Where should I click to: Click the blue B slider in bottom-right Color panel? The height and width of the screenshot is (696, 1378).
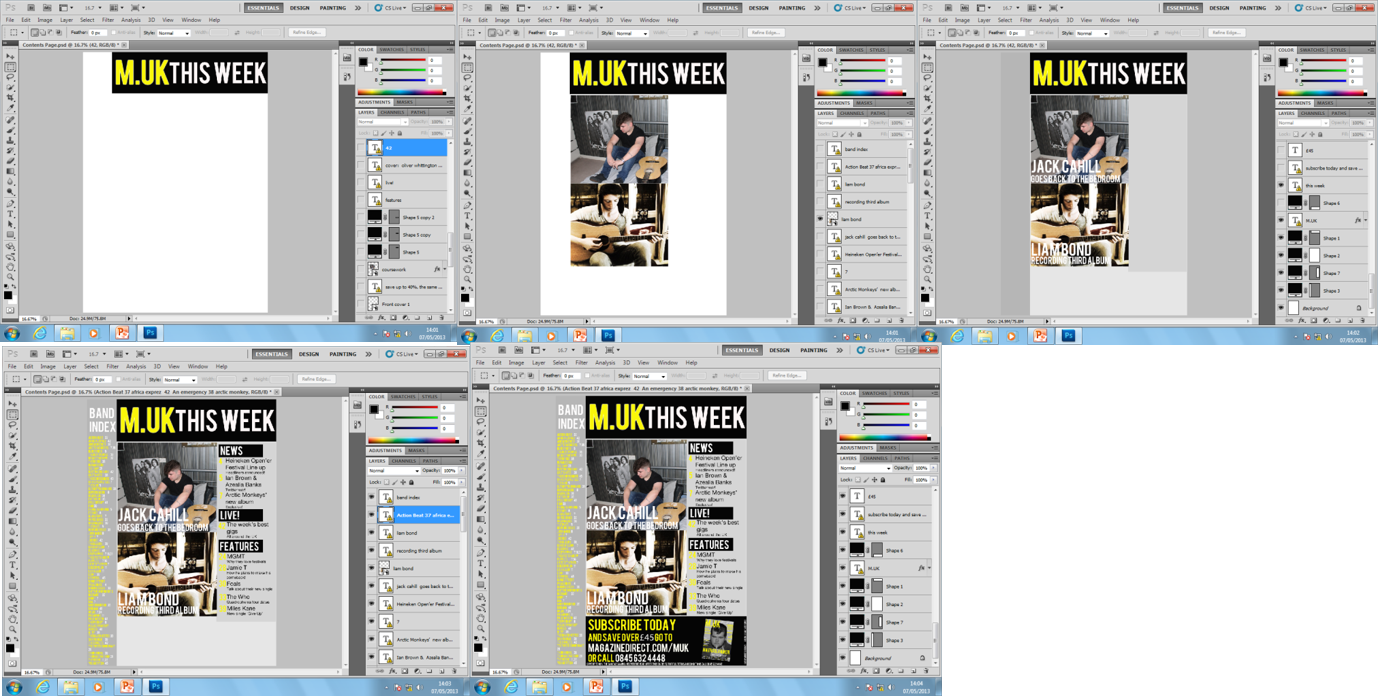[x=887, y=426]
